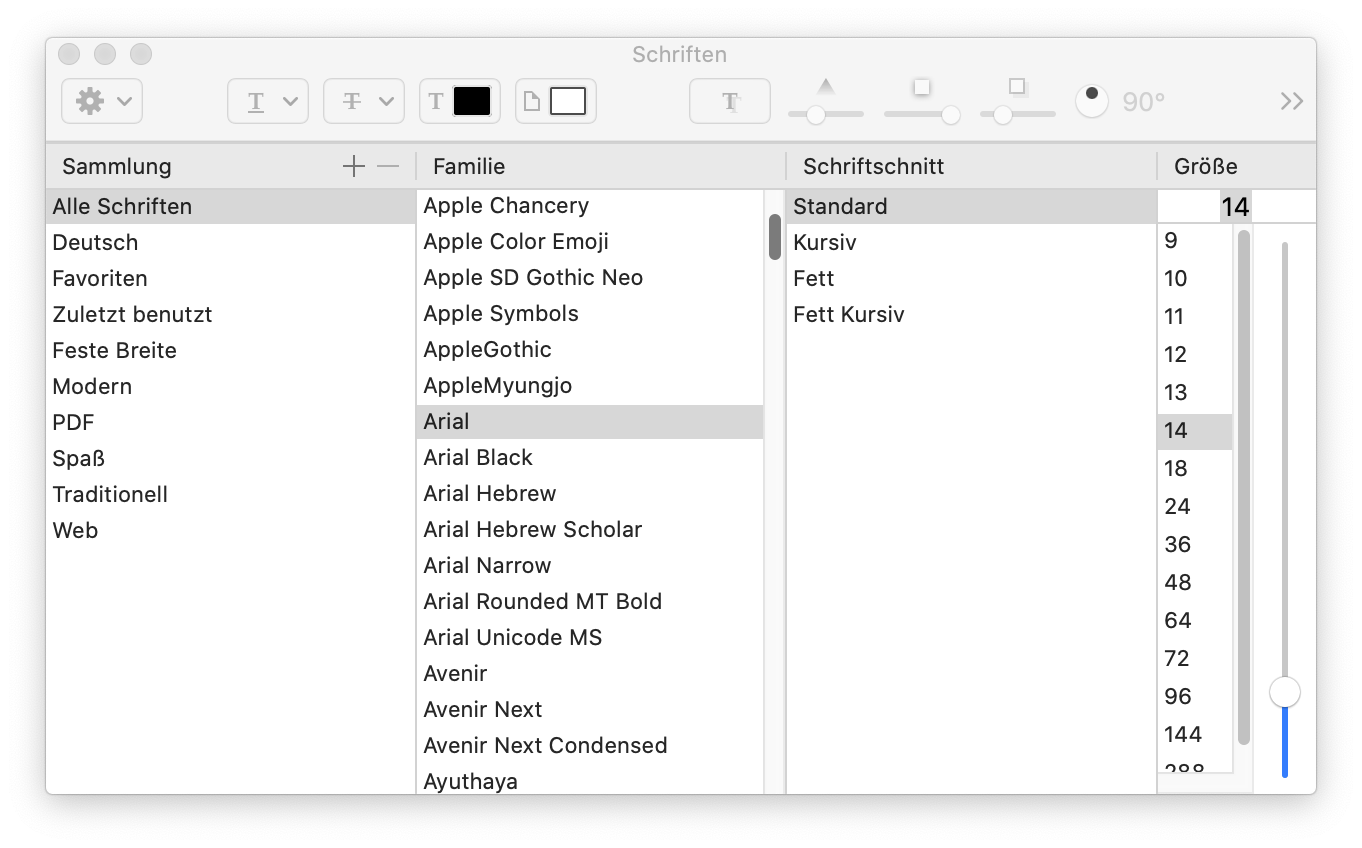Set font size to 18

(x=1195, y=468)
